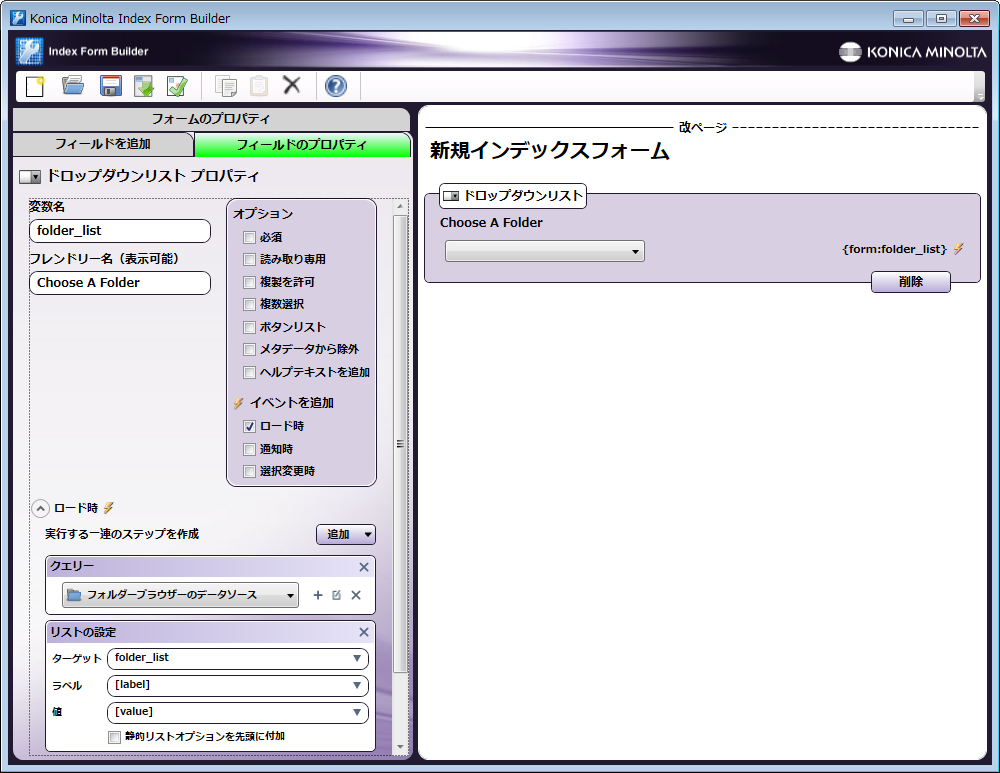Viewport: 1000px width, 773px height.
Task: Open Help with the question mark icon
Action: (x=335, y=85)
